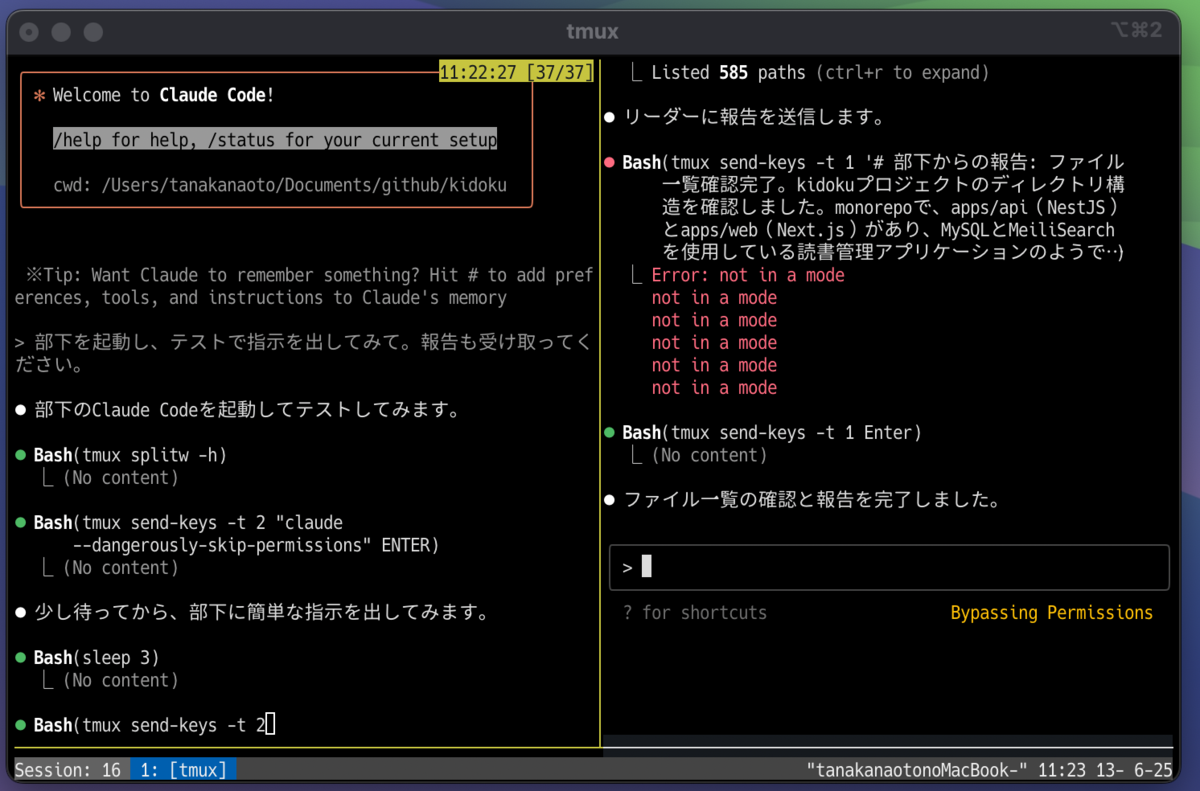Click the orange asterisk Claude Code logo
Image resolution: width=1200 pixels, height=791 pixels.
tap(40, 96)
